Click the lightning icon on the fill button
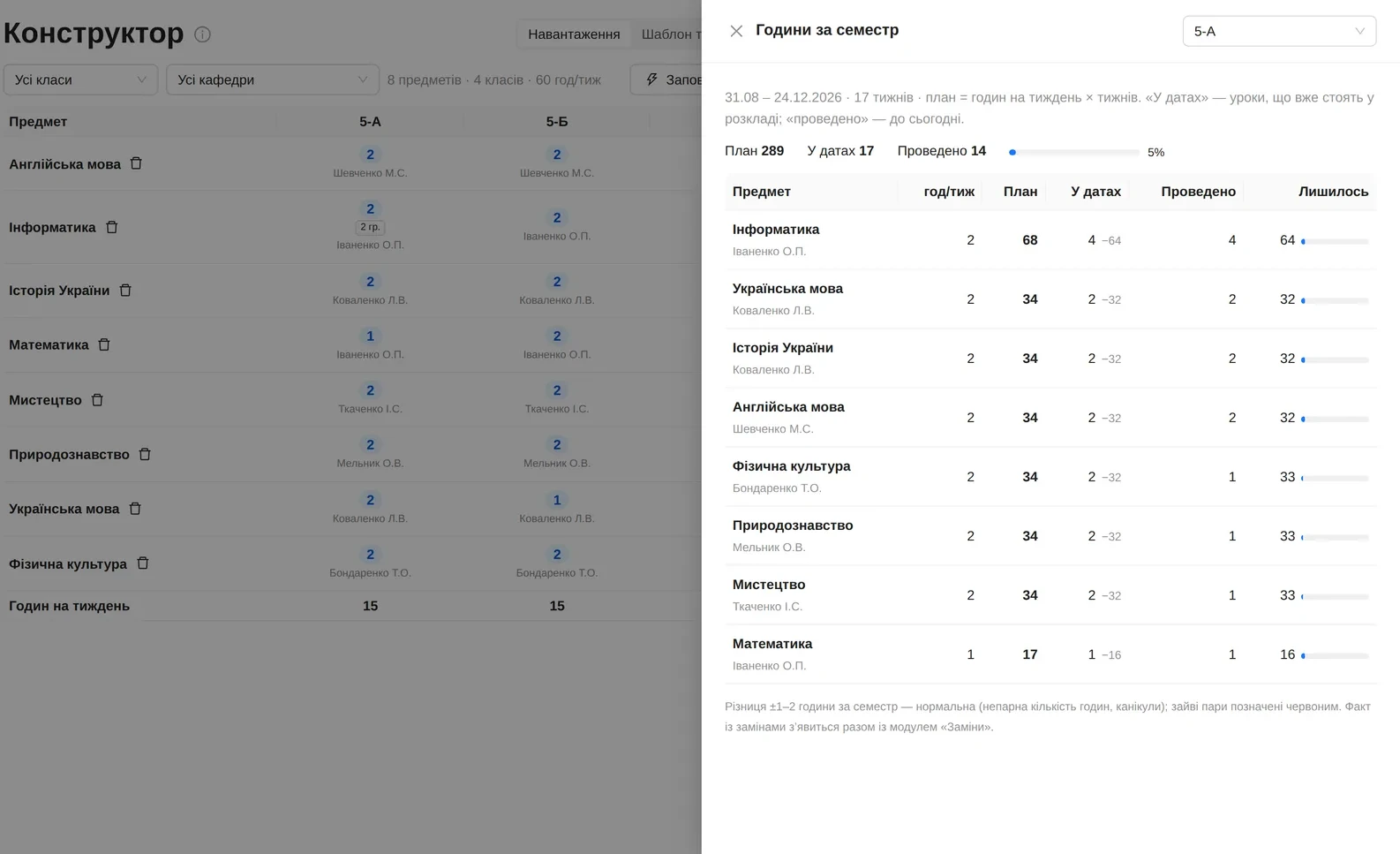This screenshot has width=1400, height=854. tap(651, 79)
